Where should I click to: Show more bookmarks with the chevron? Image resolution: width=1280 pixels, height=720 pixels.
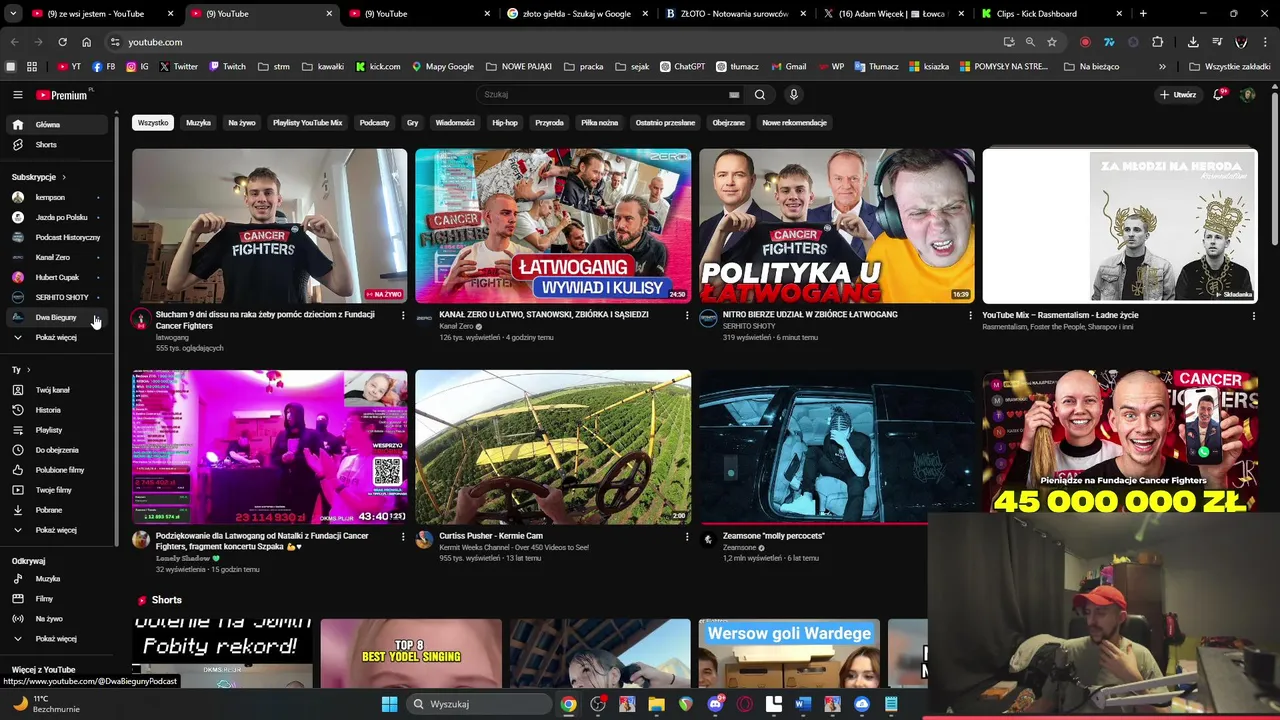(x=1162, y=67)
